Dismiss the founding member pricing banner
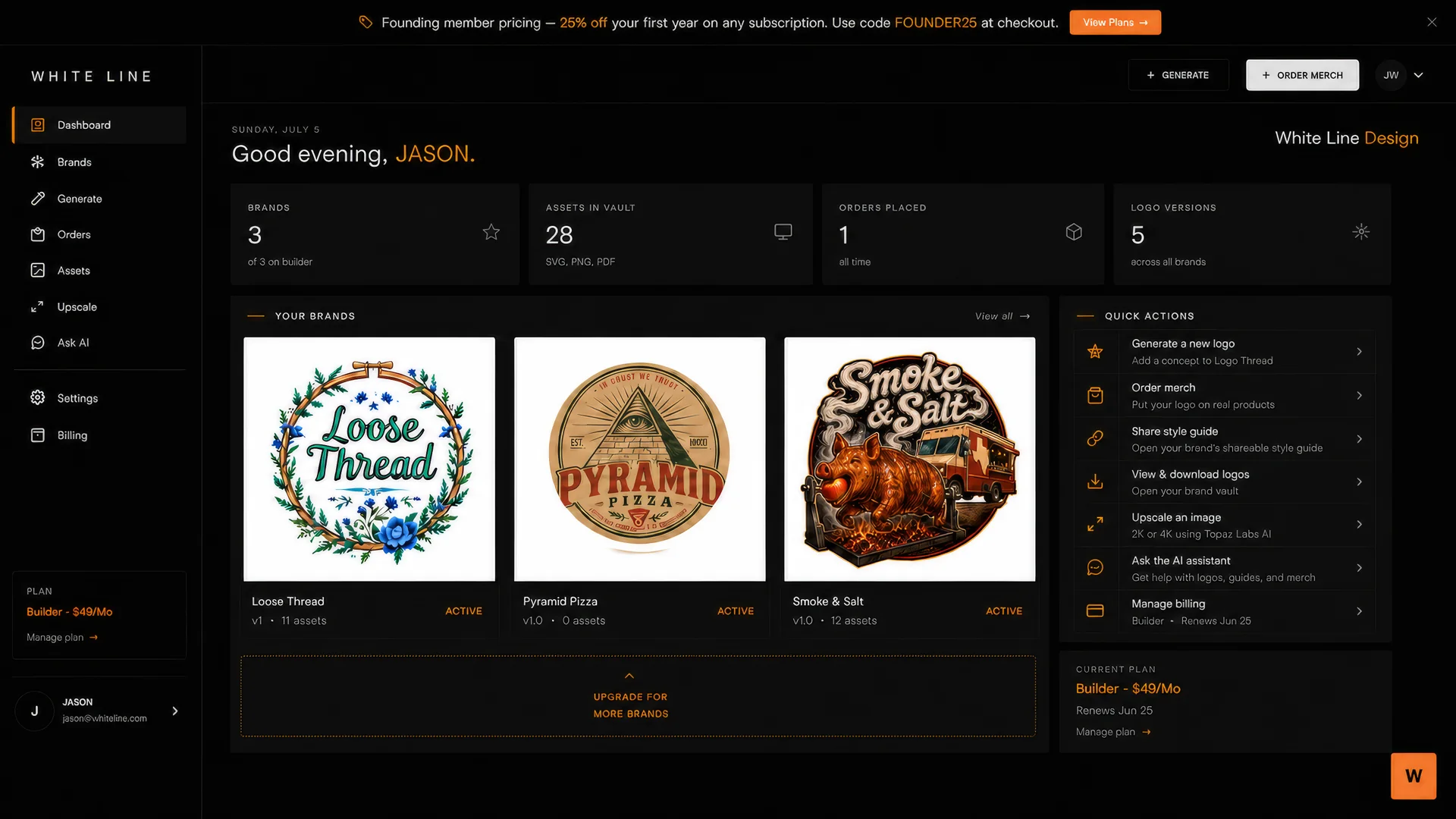 pos(1432,22)
